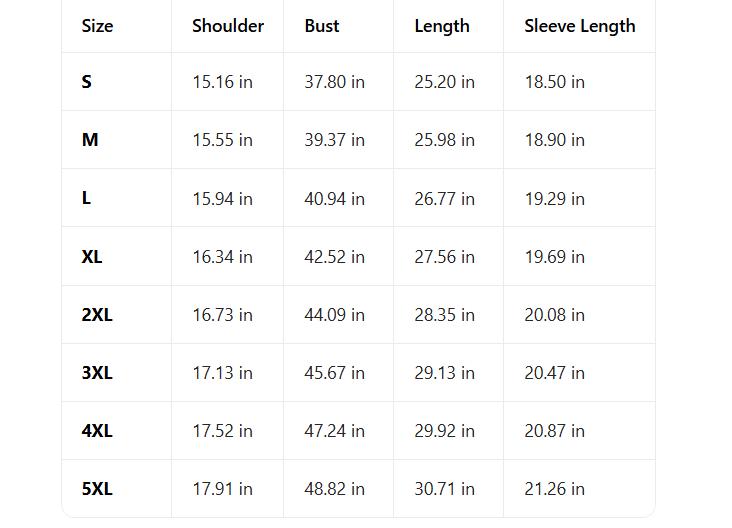Image resolution: width=732 pixels, height=528 pixels.
Task: Select the 29.13 in length value
Action: pos(444,373)
